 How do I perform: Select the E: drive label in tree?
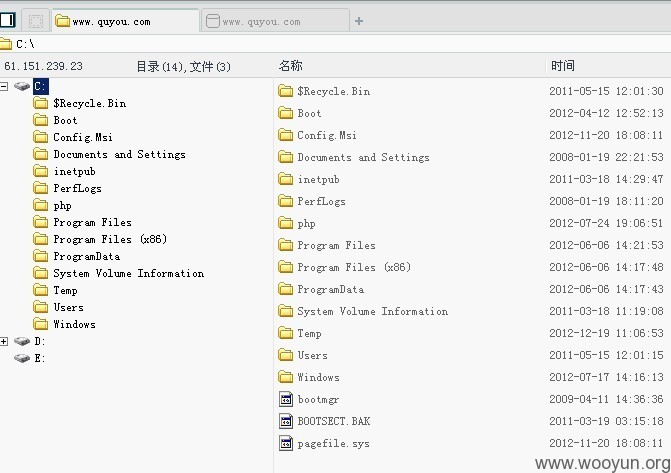[x=39, y=358]
